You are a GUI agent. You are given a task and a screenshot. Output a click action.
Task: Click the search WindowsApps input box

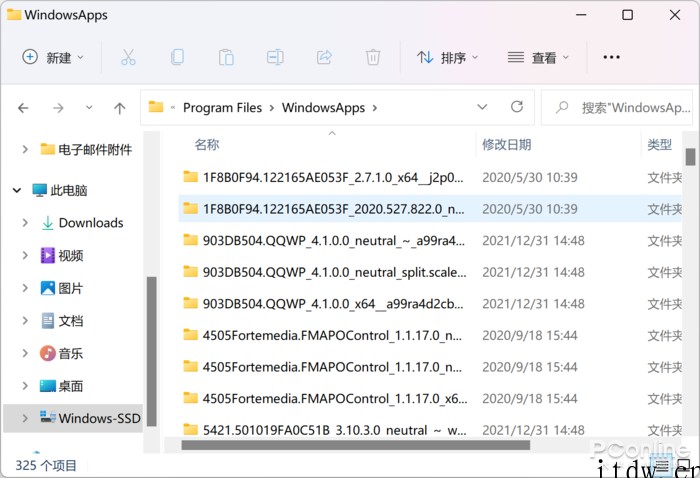click(617, 108)
